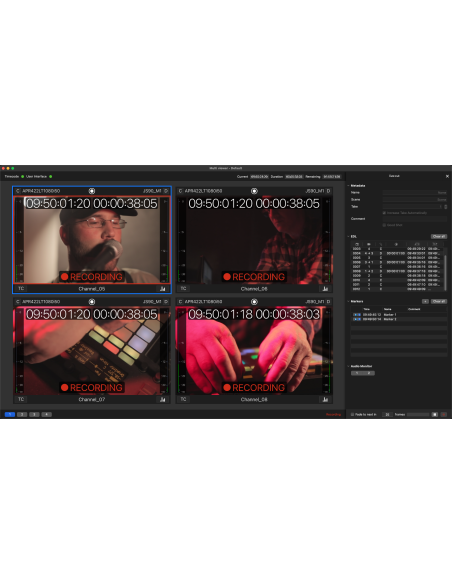452x584 pixels.
Task: Switch to multiviewer page 1 tab
Action: pyautogui.click(x=10, y=415)
